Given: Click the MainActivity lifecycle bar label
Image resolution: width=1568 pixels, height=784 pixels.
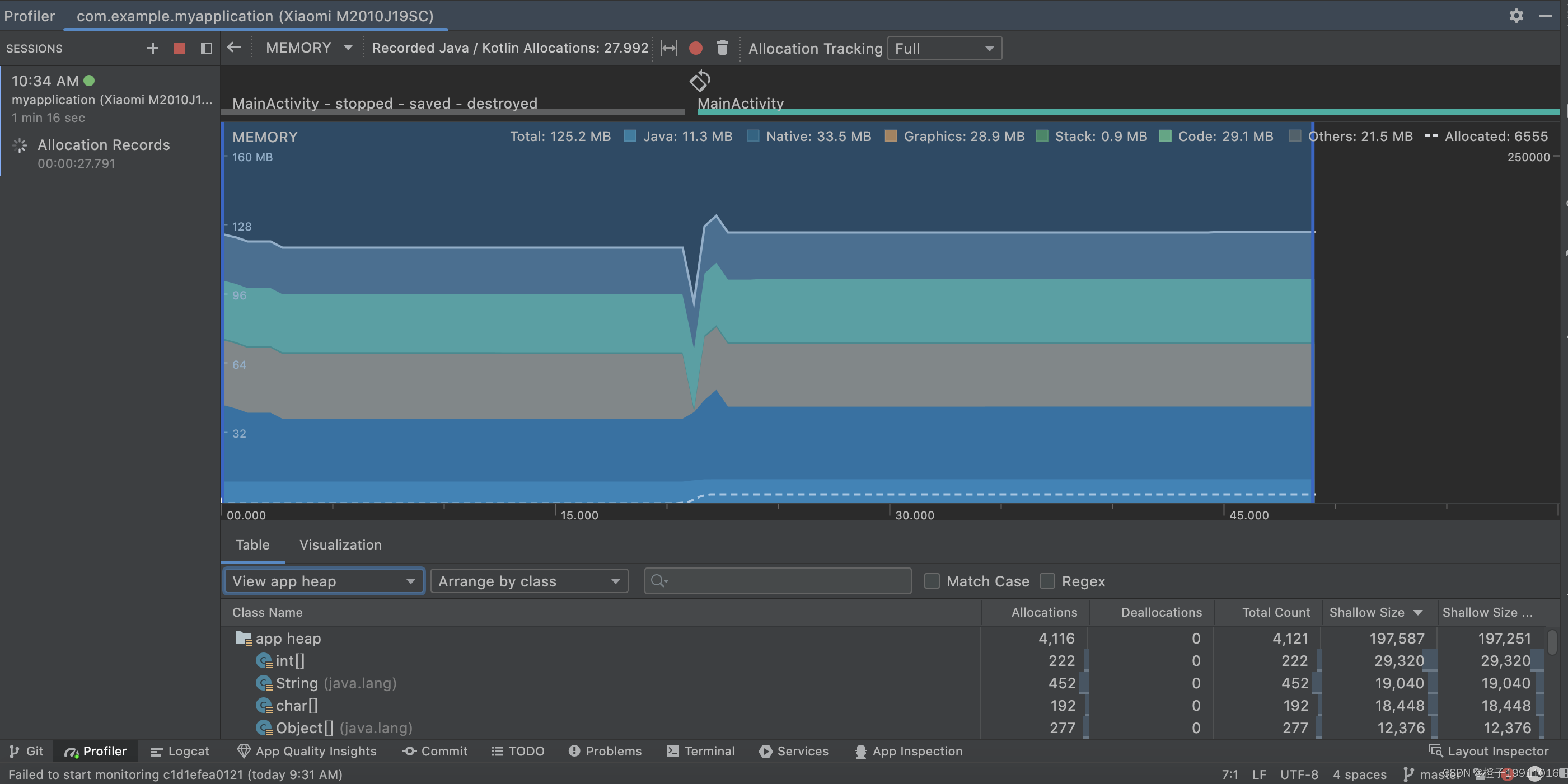Looking at the screenshot, I should tap(740, 103).
